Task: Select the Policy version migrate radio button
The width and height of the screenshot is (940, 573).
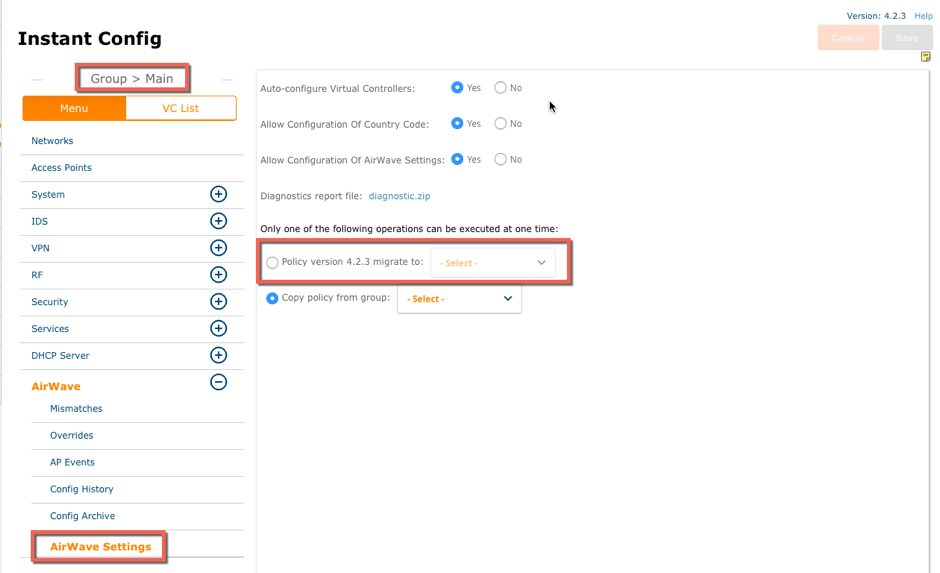Action: (272, 263)
